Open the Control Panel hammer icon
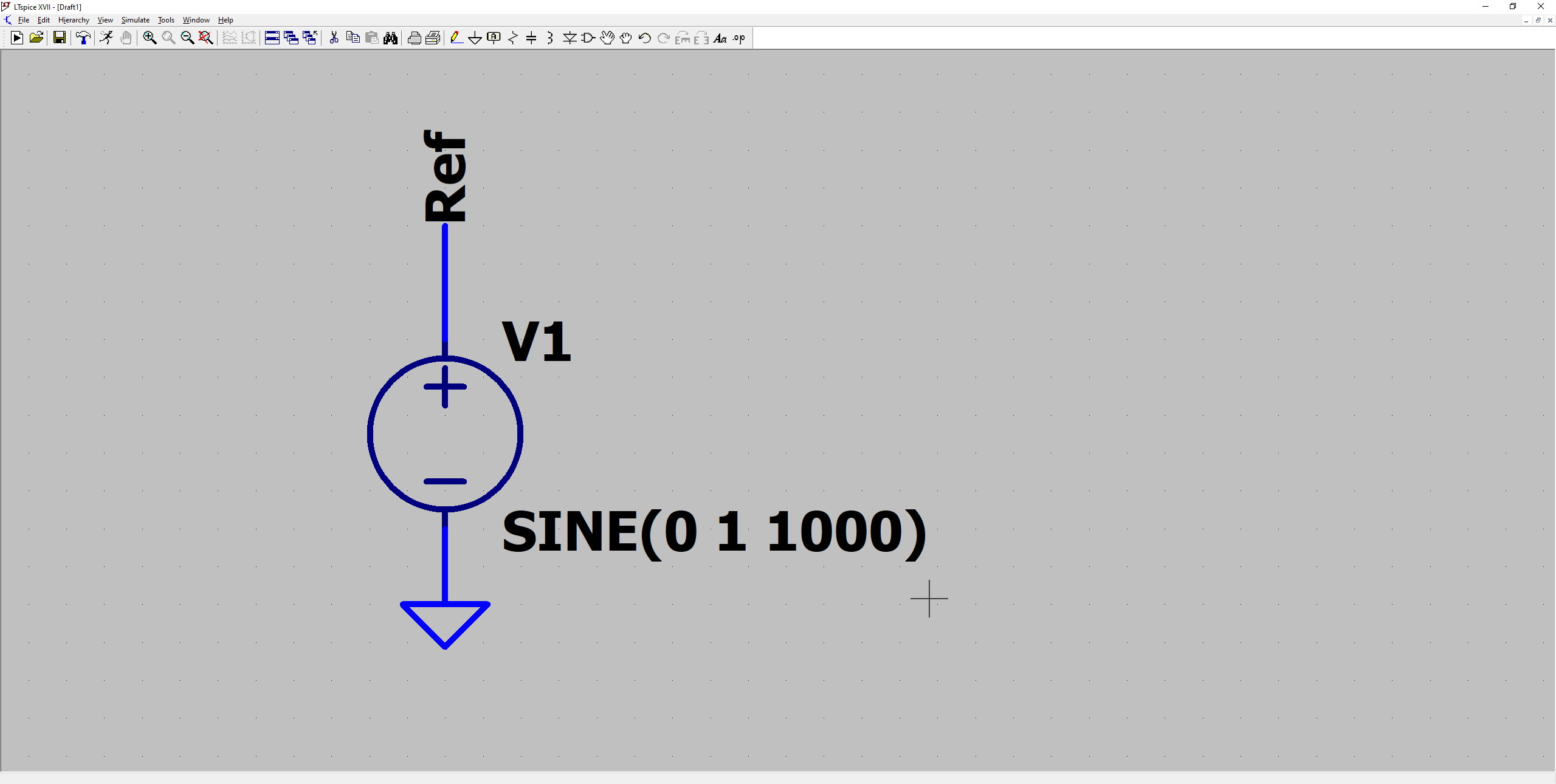The width and height of the screenshot is (1556, 784). pos(83,38)
